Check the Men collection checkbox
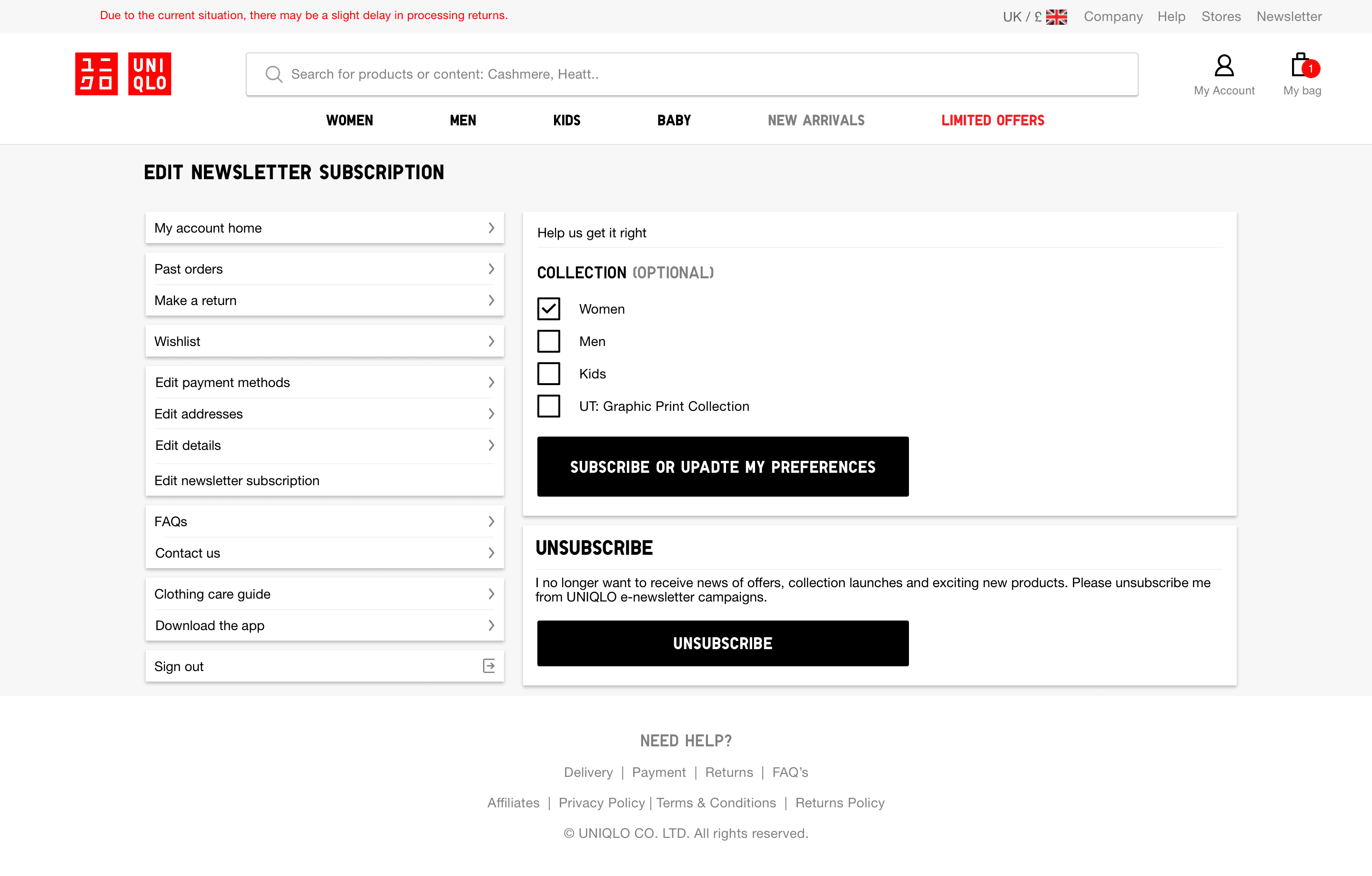Screen dimensions: 1372x876 548,341
